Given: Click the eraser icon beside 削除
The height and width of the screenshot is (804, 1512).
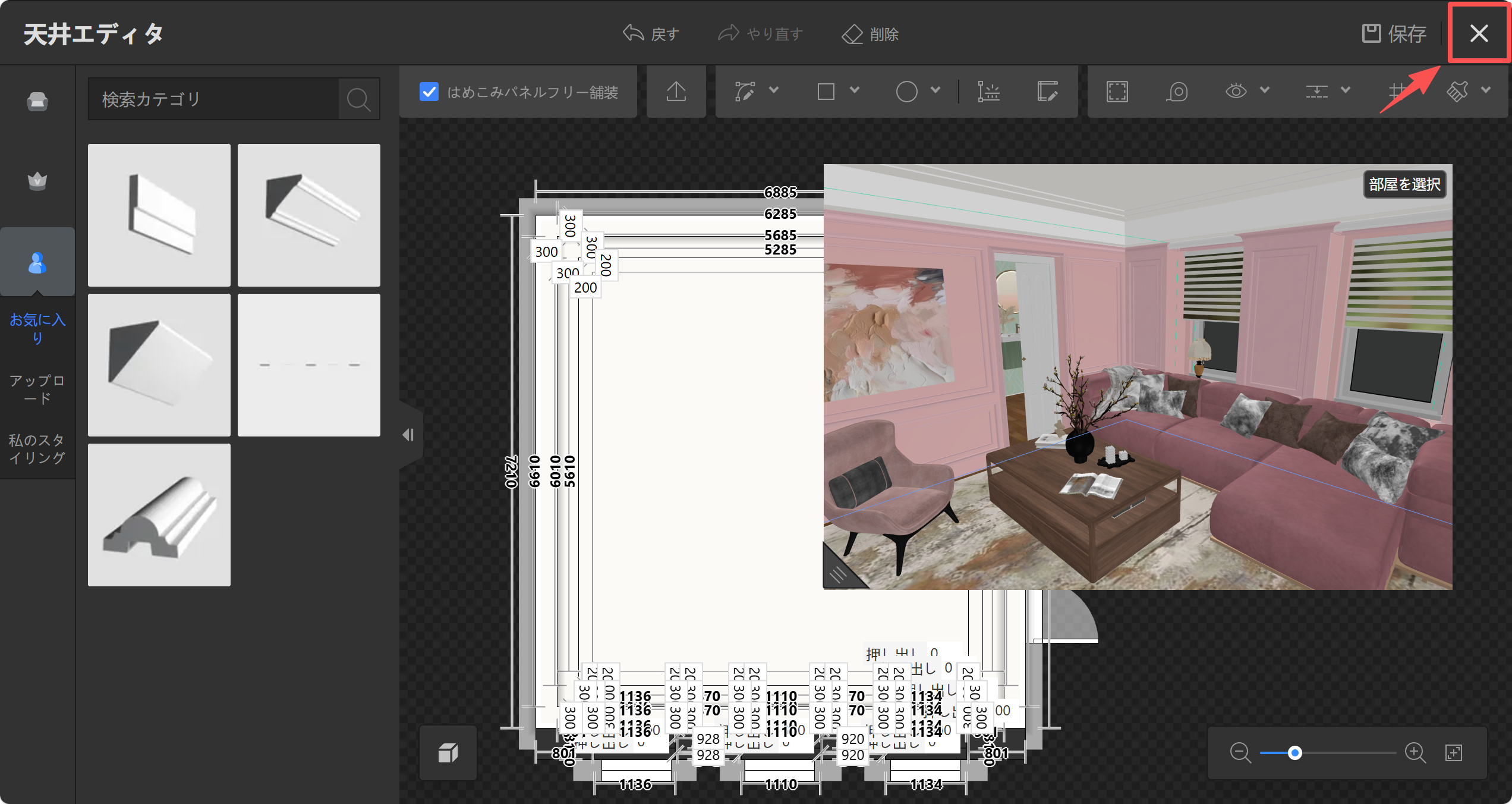Looking at the screenshot, I should (x=852, y=34).
